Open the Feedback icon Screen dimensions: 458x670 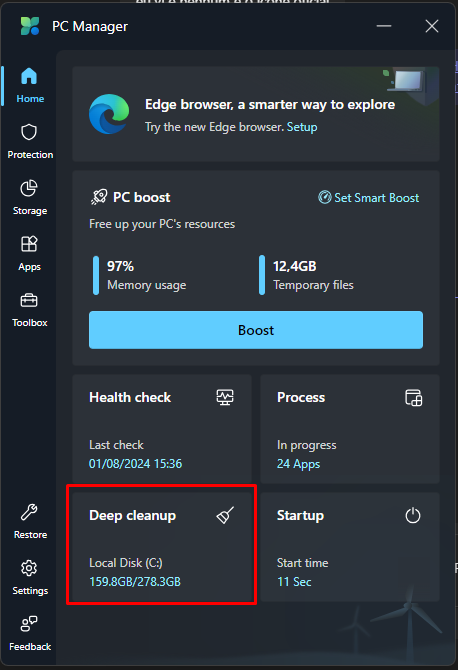[x=29, y=624]
